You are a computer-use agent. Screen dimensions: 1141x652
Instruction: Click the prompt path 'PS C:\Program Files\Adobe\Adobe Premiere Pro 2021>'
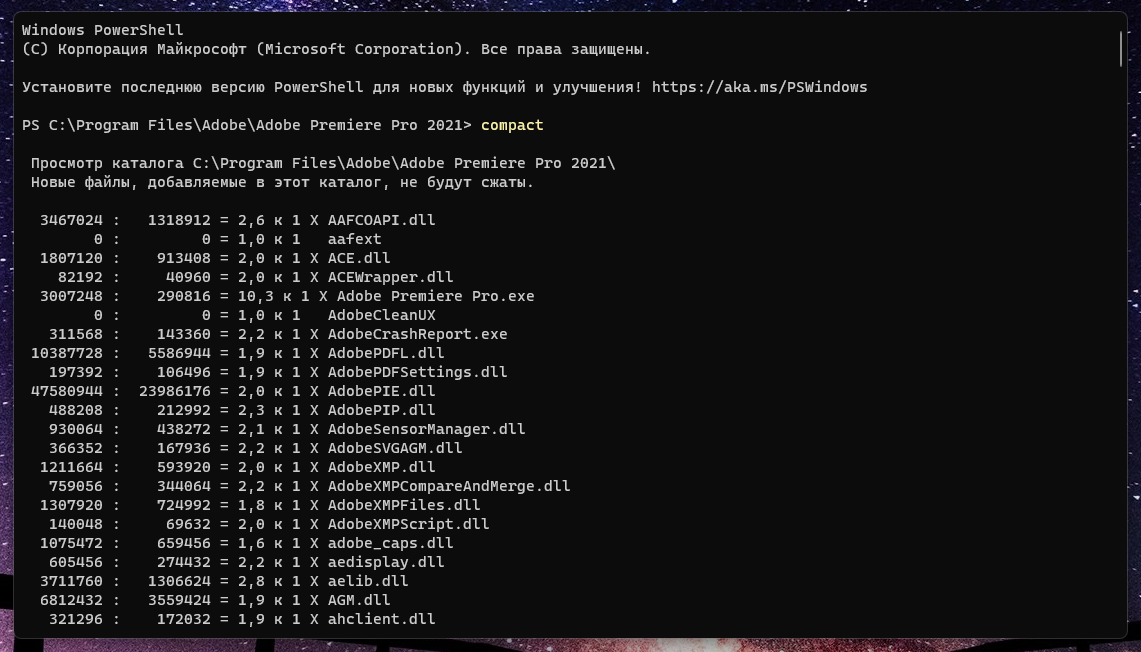[247, 125]
